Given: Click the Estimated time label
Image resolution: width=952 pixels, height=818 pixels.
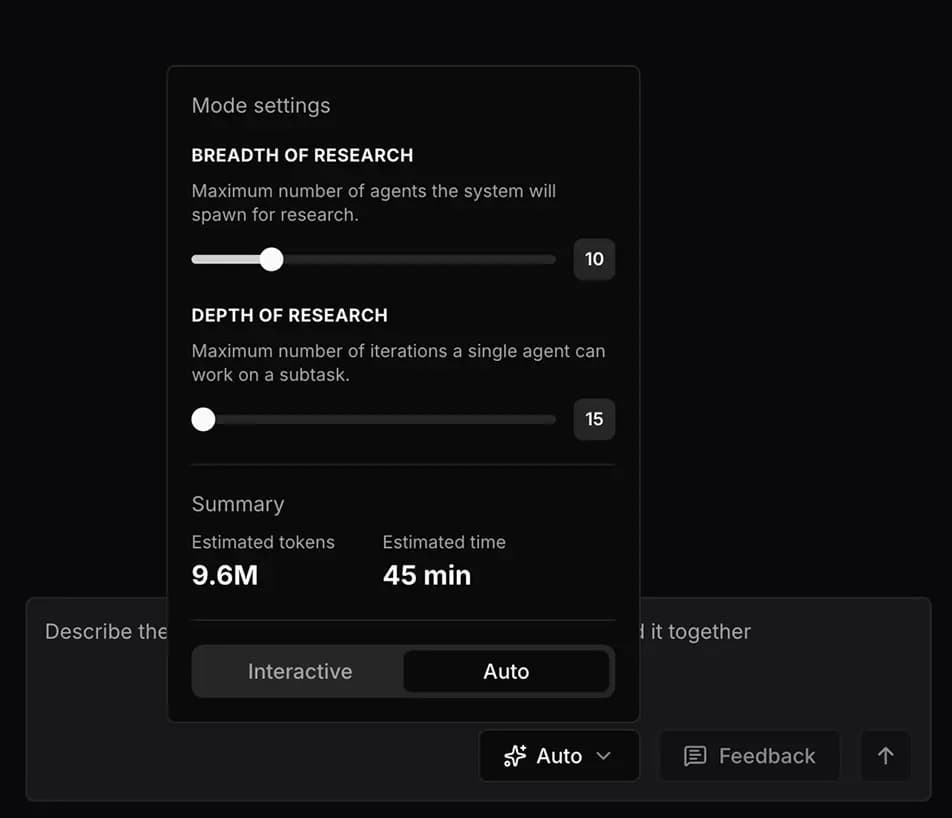Looking at the screenshot, I should pyautogui.click(x=444, y=542).
